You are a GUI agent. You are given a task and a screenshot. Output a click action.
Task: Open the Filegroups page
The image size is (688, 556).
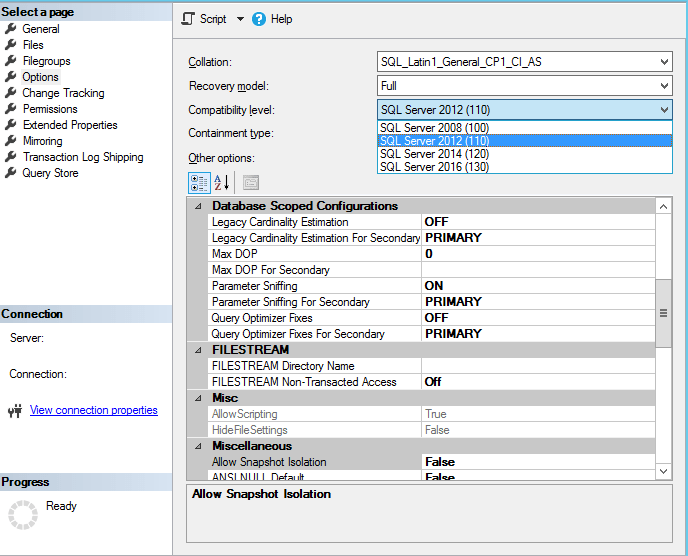pos(47,61)
